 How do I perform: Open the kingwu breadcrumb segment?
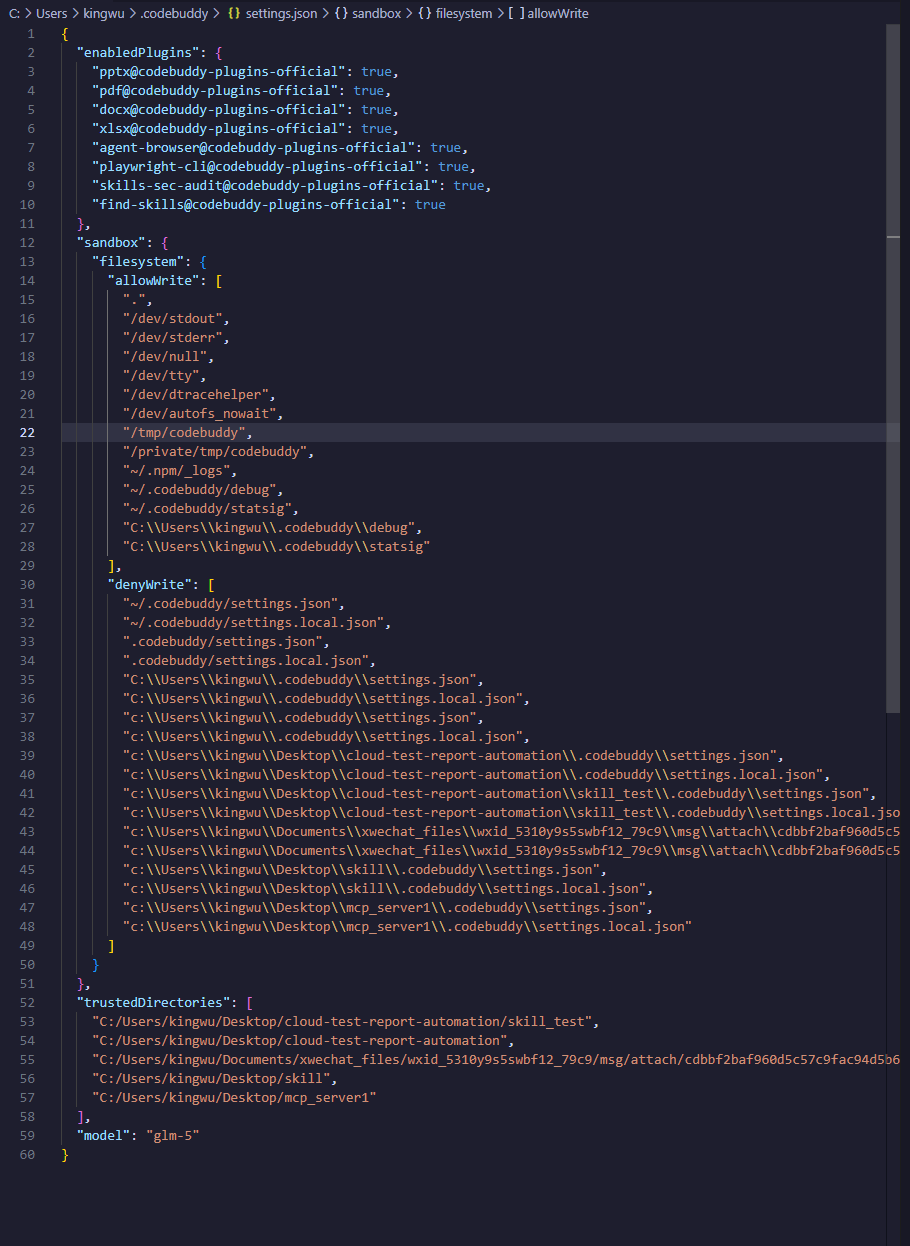coord(103,14)
